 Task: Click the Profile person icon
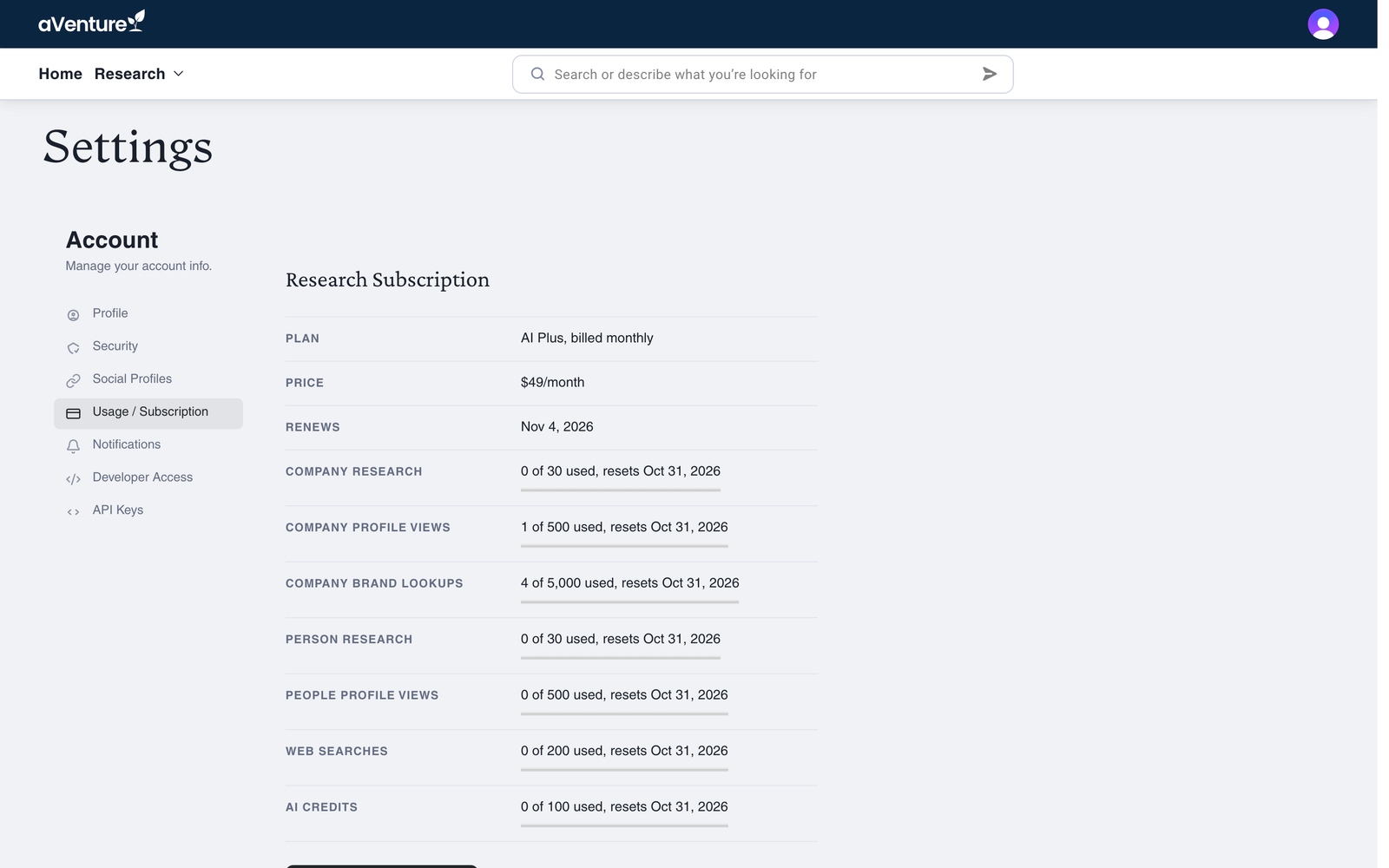73,314
